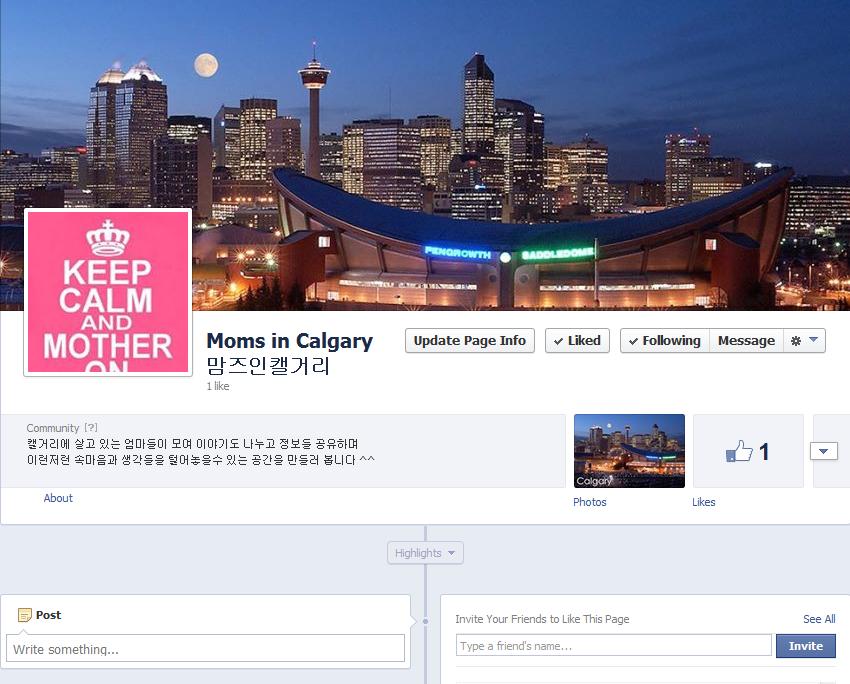
Task: Expand the Highlights dropdown
Action: point(425,553)
